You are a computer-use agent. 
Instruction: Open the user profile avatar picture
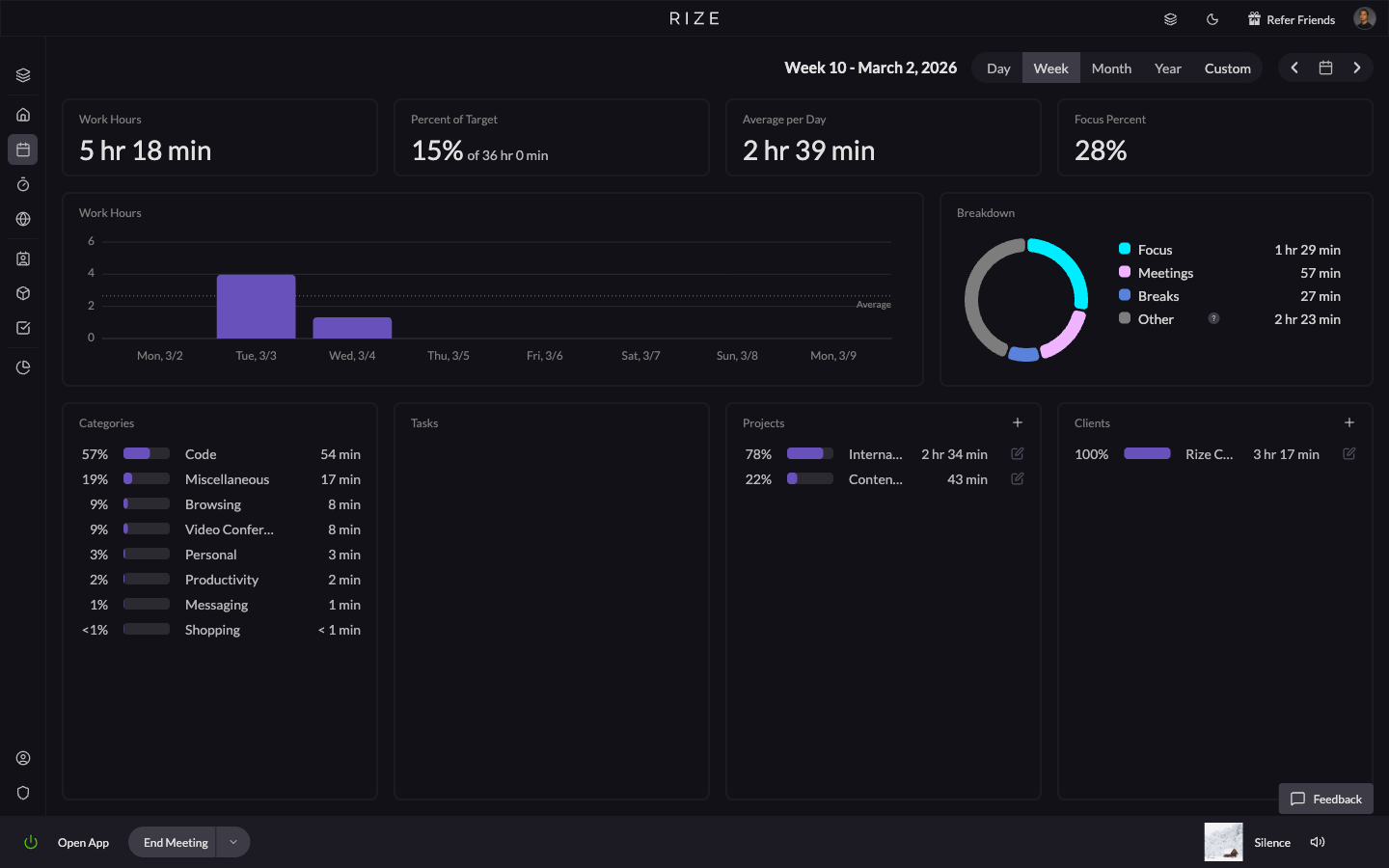point(1364,16)
